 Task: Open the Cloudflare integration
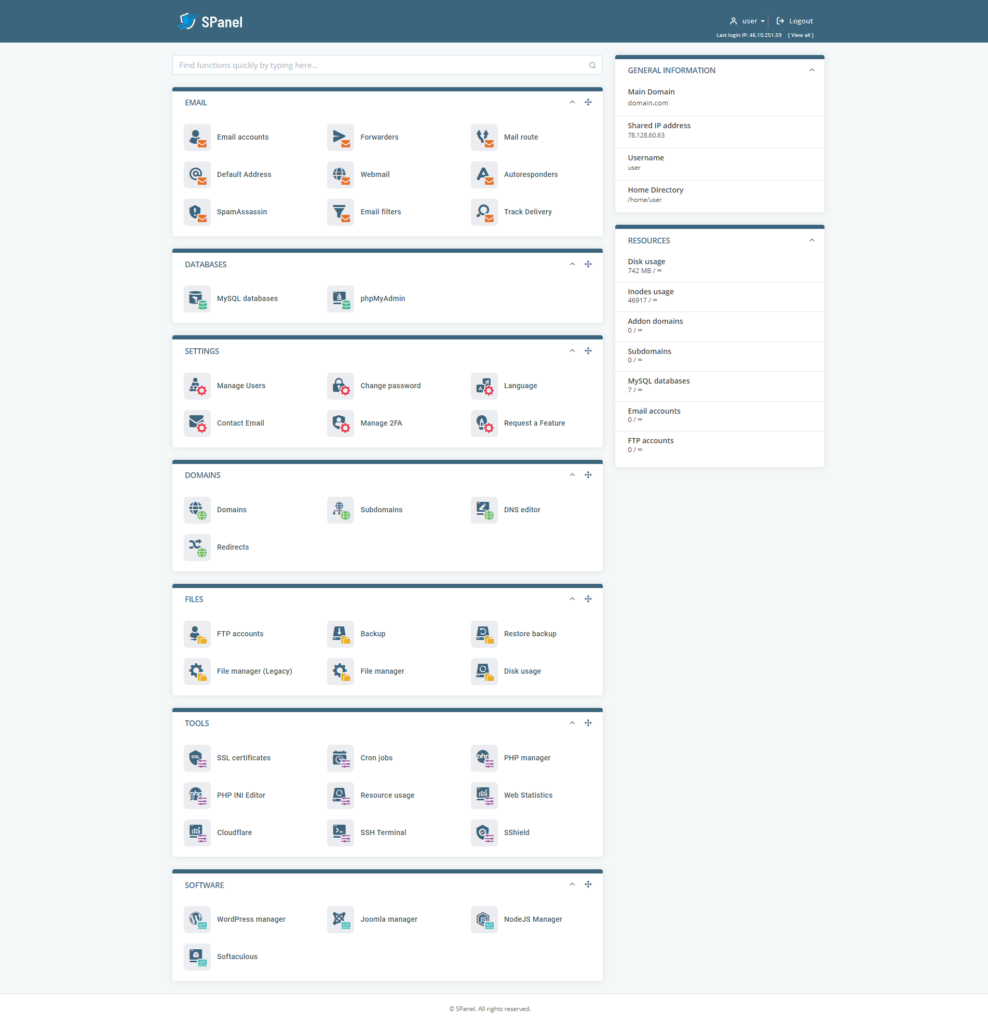tap(197, 832)
